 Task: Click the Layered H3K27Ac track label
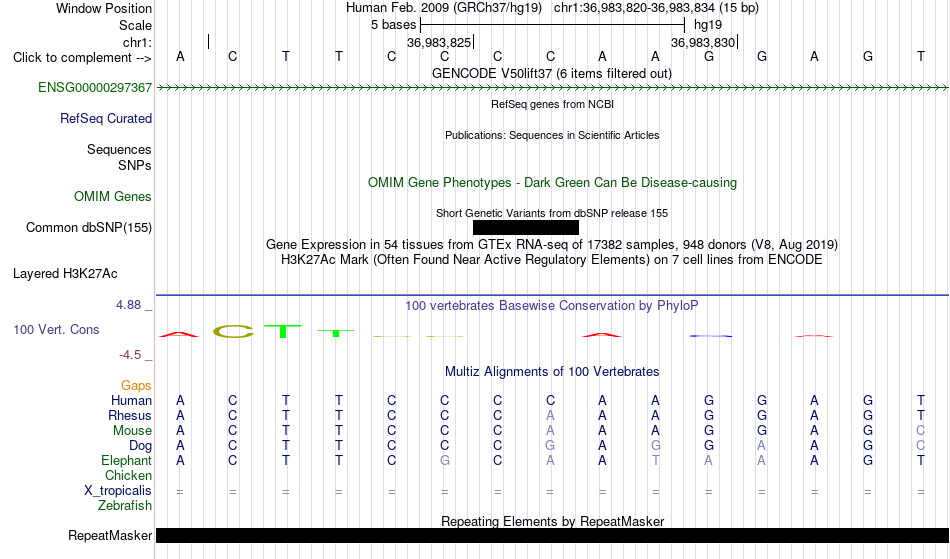(65, 274)
